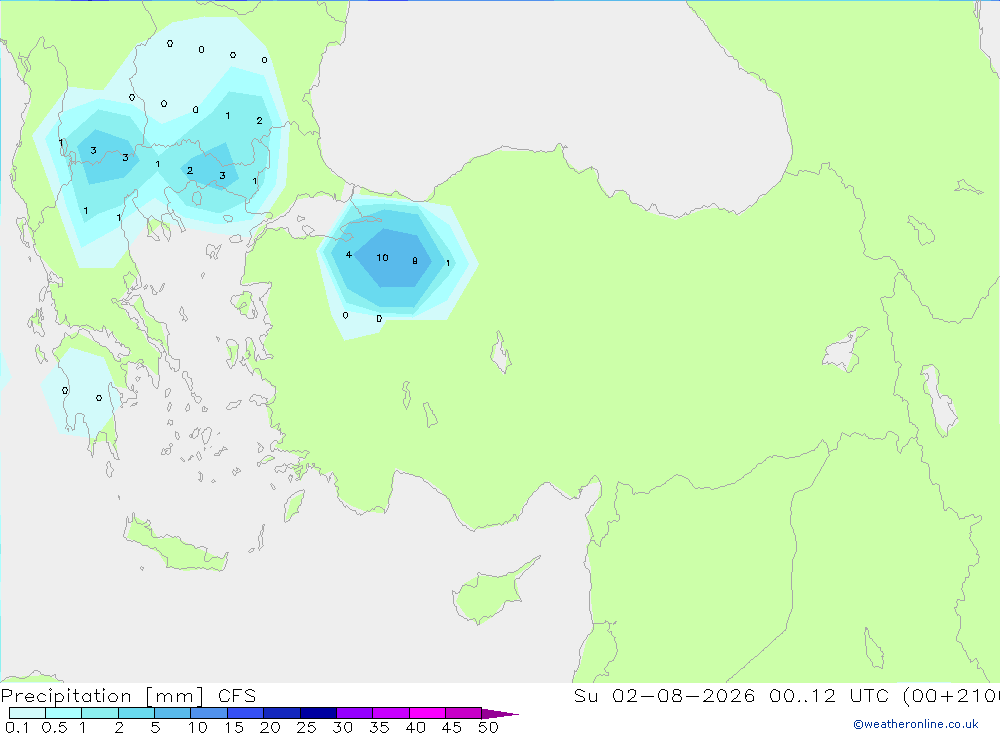The image size is (1000, 733).
Task: Click the '0.1' legend scale label
Action: (17, 727)
